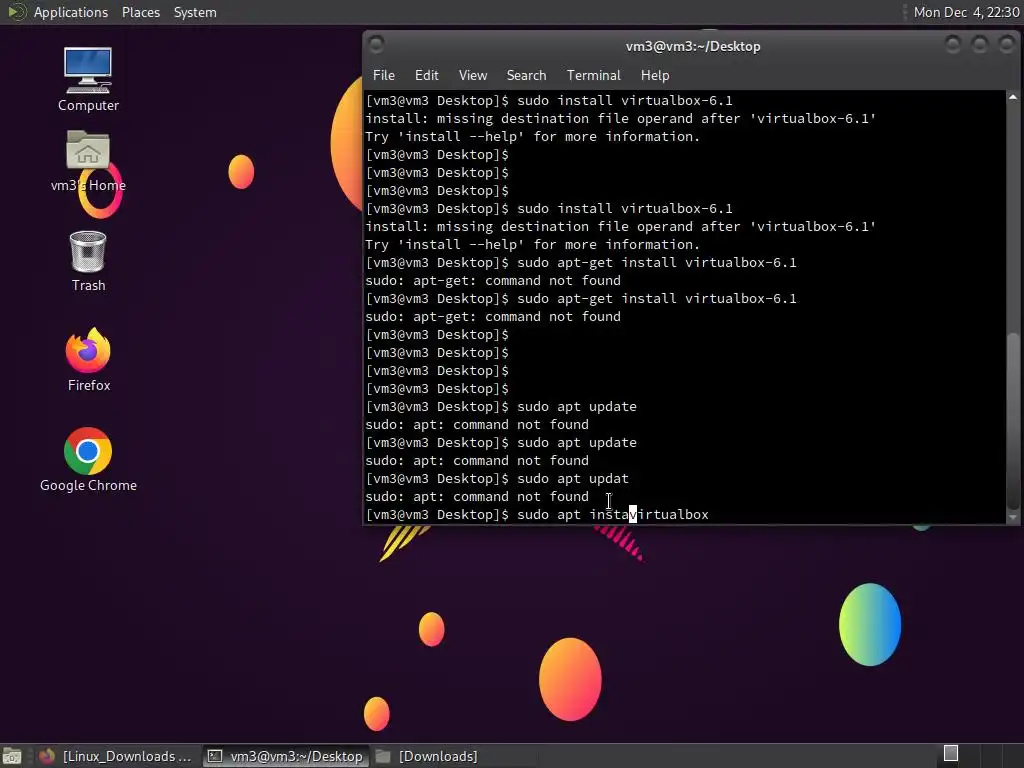Open the vm3's Home folder icon
1024x768 pixels.
[x=88, y=161]
